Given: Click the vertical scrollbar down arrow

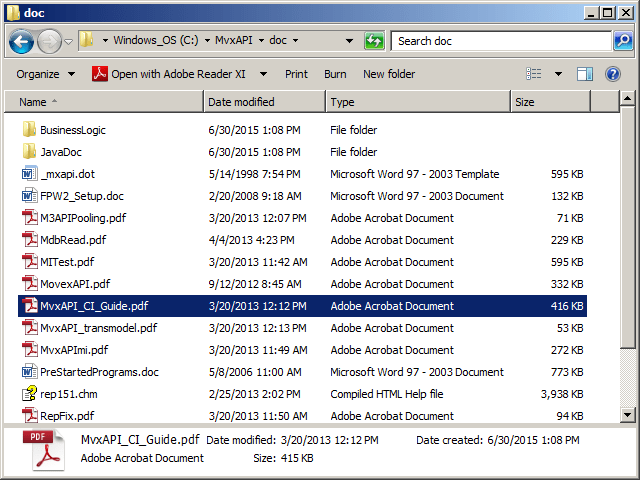Looking at the screenshot, I should (x=627, y=415).
